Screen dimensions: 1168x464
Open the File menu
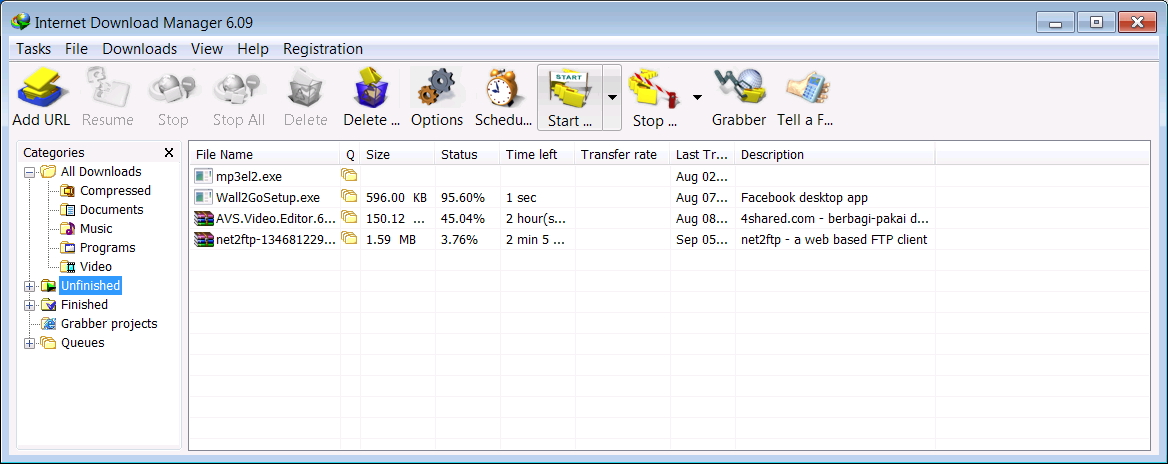[76, 48]
